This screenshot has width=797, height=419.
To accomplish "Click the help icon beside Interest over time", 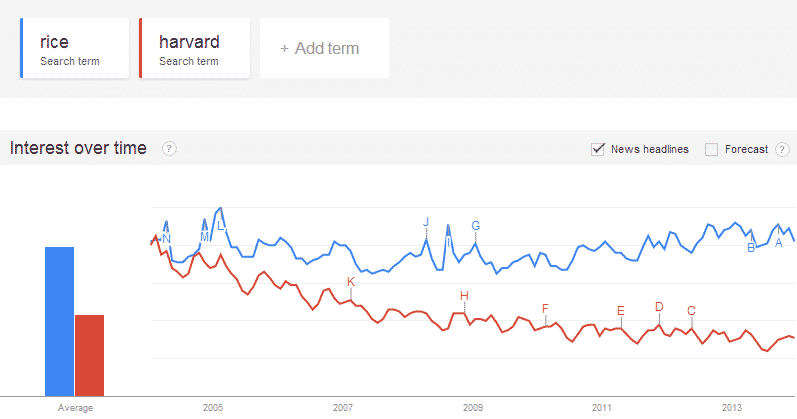I will [170, 149].
